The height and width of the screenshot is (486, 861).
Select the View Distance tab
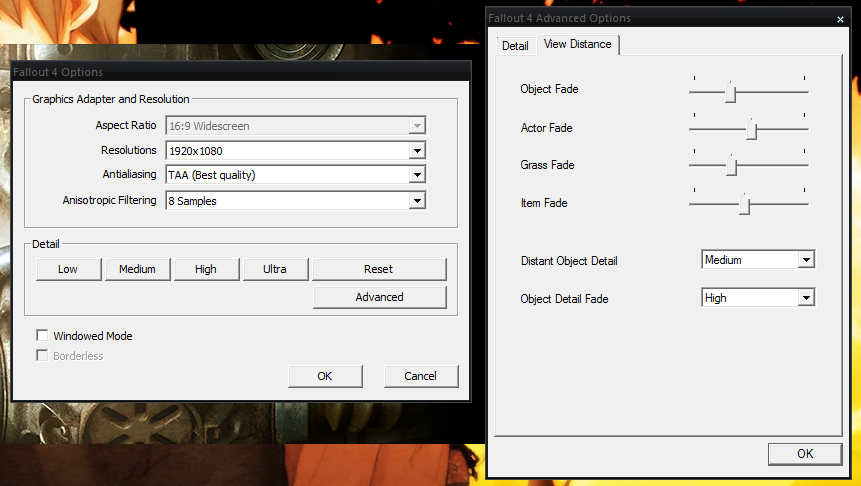[578, 44]
